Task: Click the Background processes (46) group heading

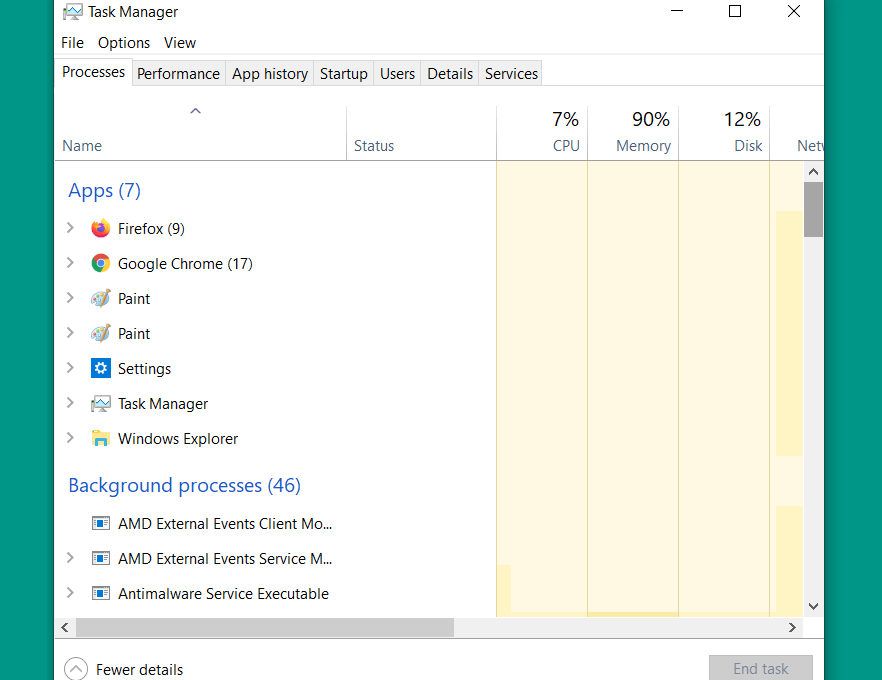Action: (184, 485)
